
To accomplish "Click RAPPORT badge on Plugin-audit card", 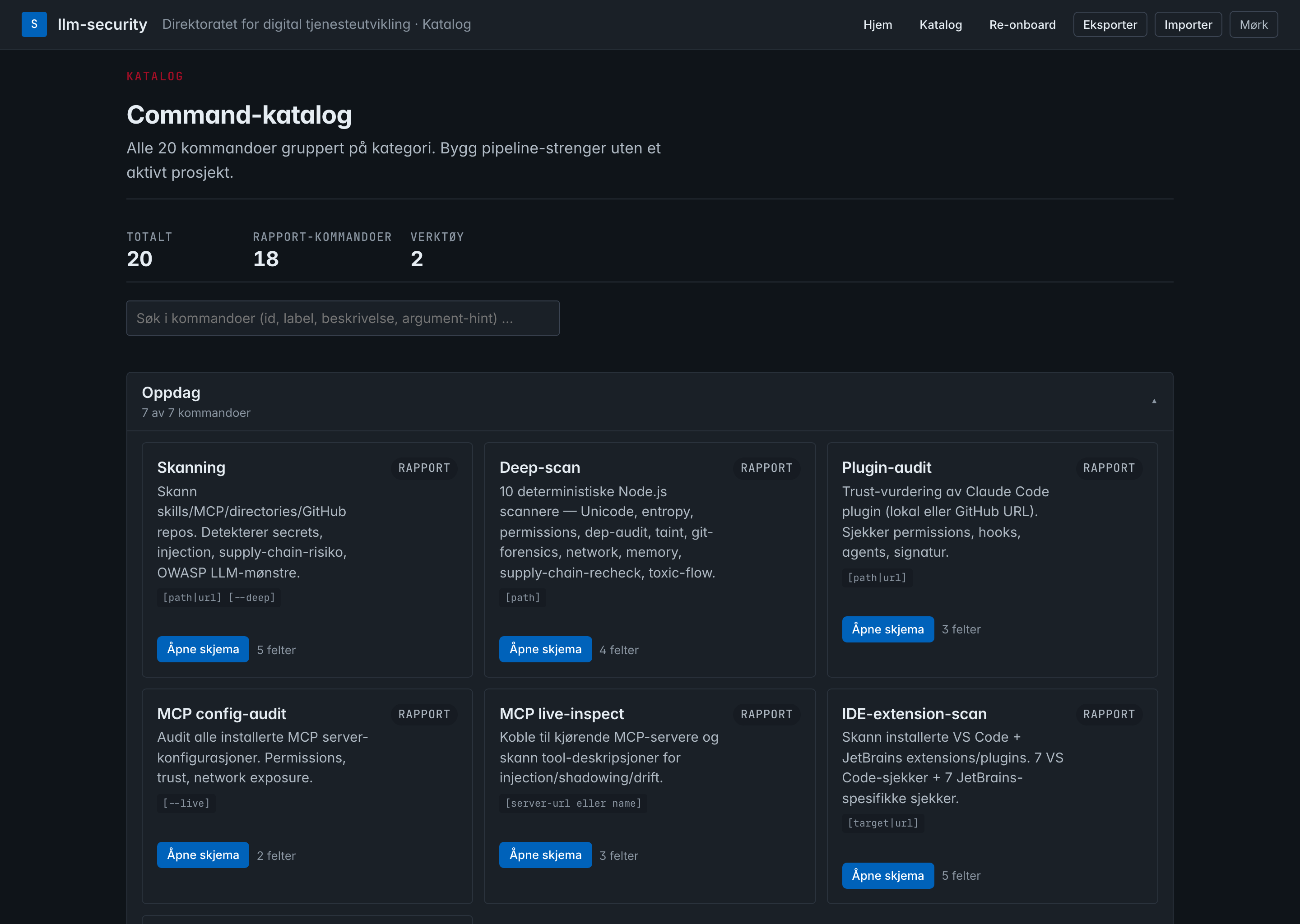I will coord(1109,468).
